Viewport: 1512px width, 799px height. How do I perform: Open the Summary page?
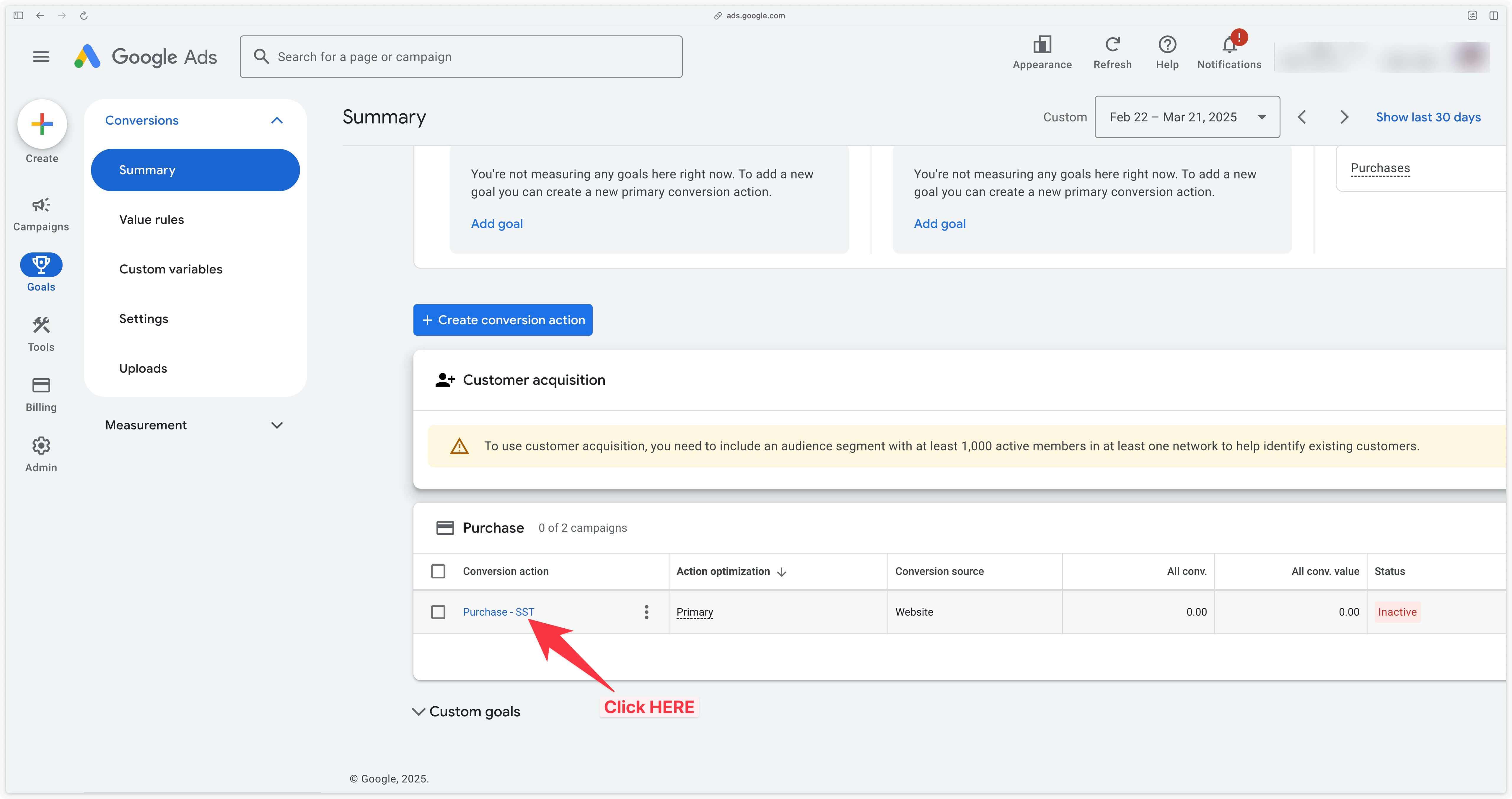[x=195, y=170]
